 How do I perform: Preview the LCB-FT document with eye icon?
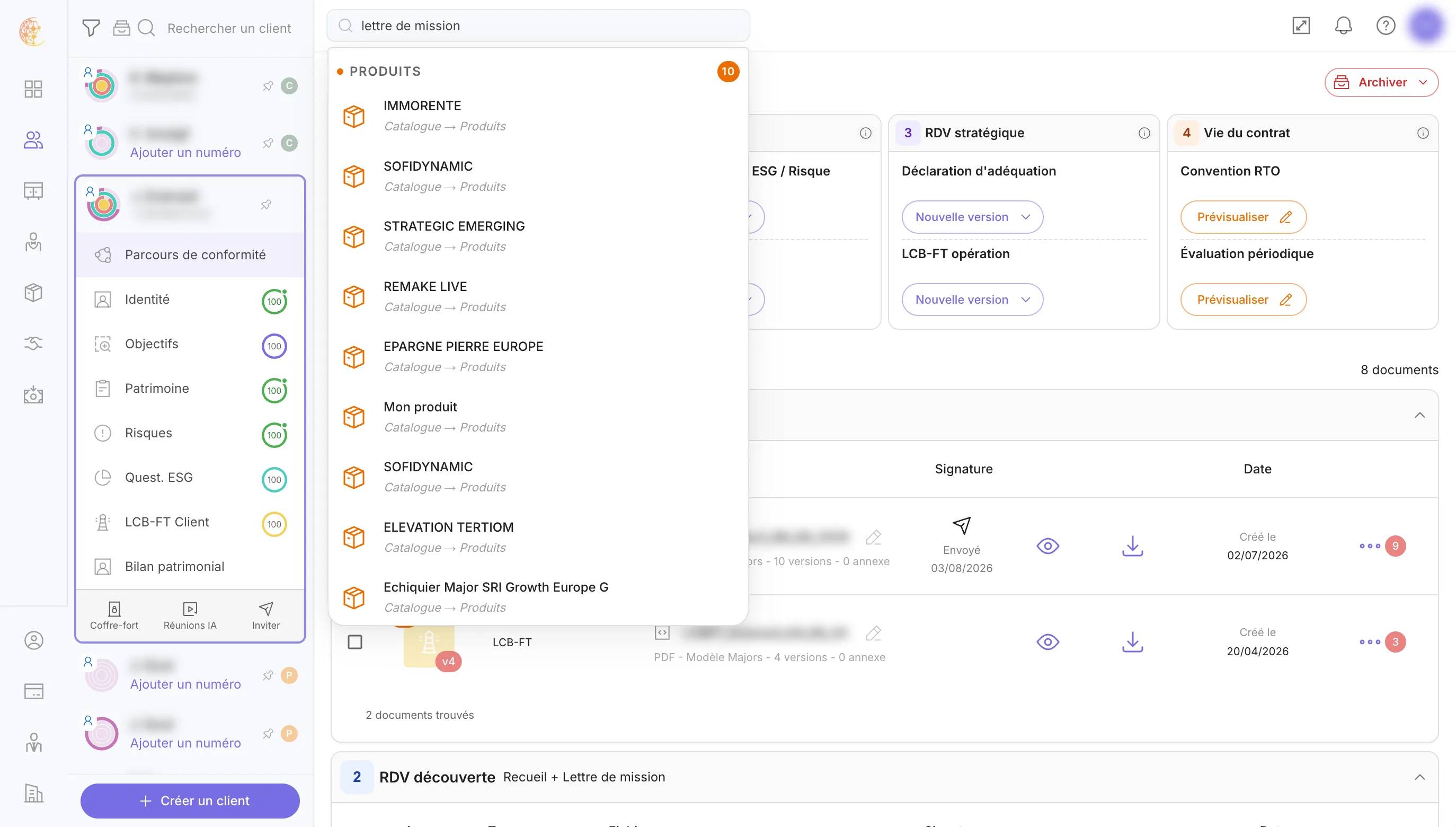coord(1048,642)
